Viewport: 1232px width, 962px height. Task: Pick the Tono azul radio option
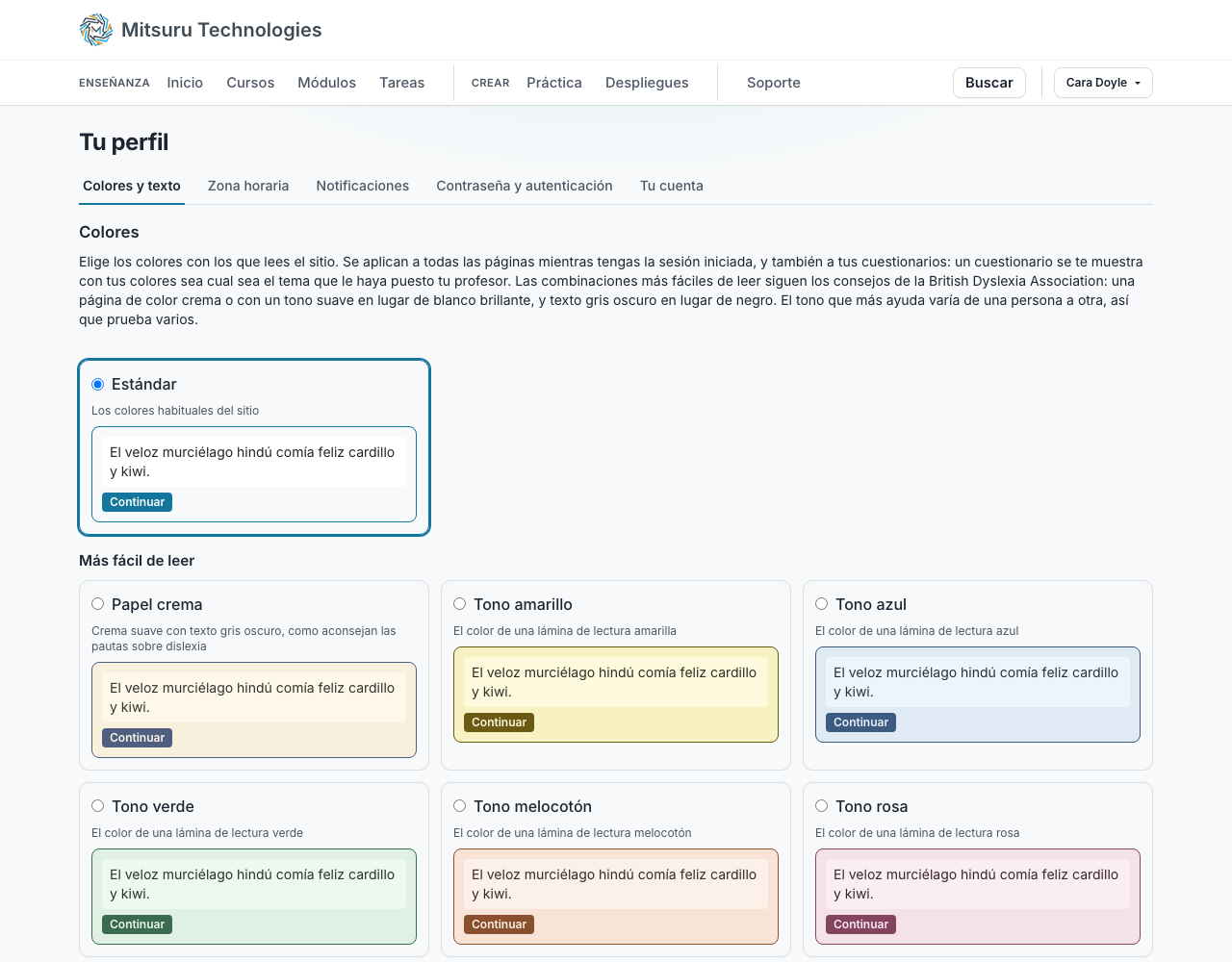point(821,604)
